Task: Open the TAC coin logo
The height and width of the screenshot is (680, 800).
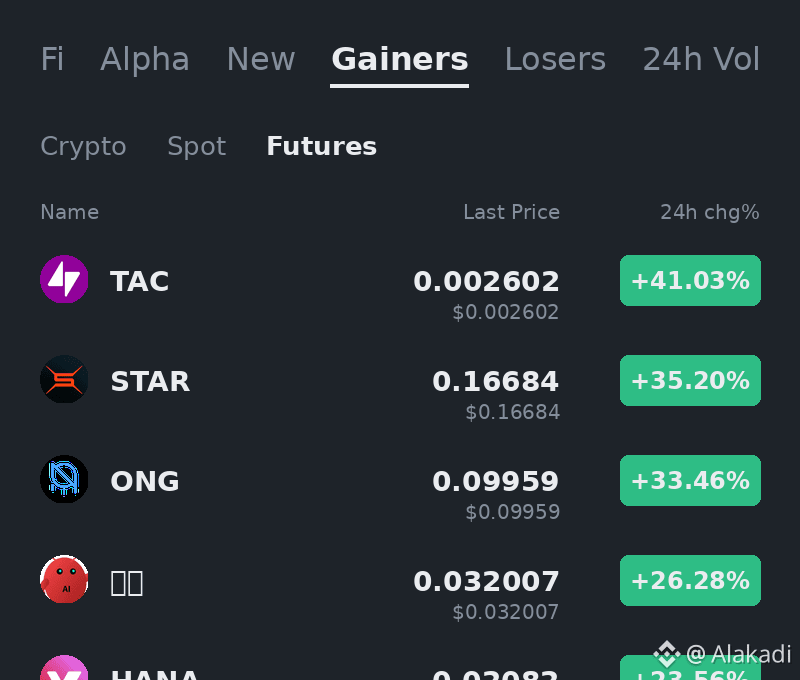Action: (x=64, y=279)
